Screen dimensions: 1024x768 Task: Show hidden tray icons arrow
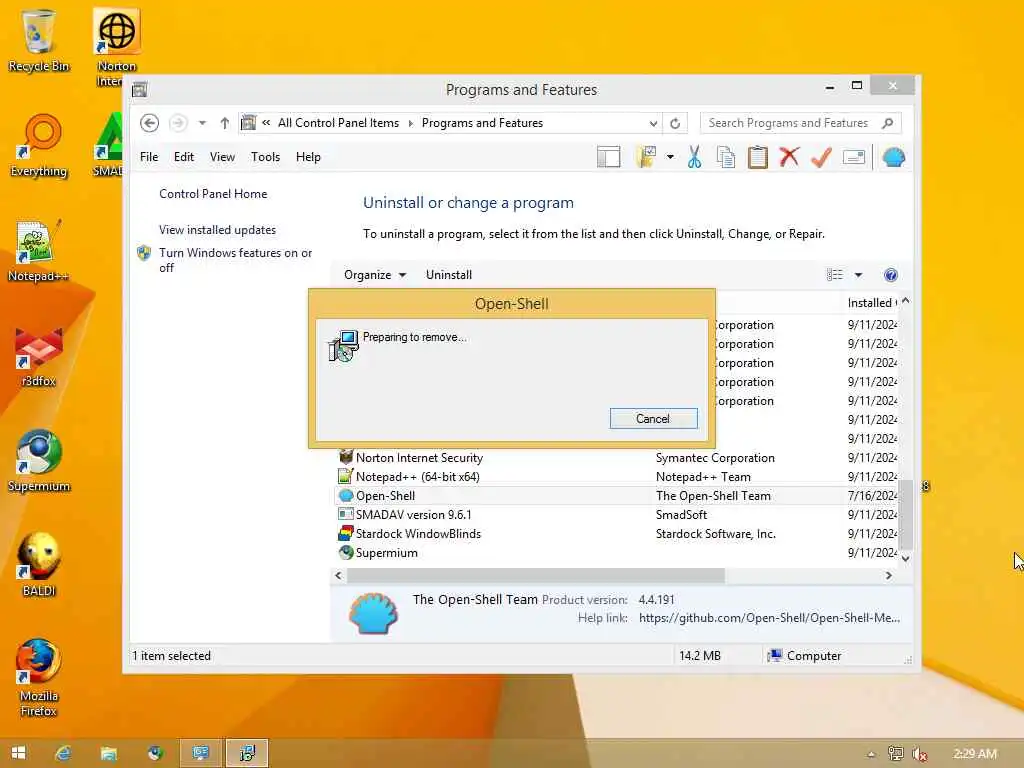point(871,754)
